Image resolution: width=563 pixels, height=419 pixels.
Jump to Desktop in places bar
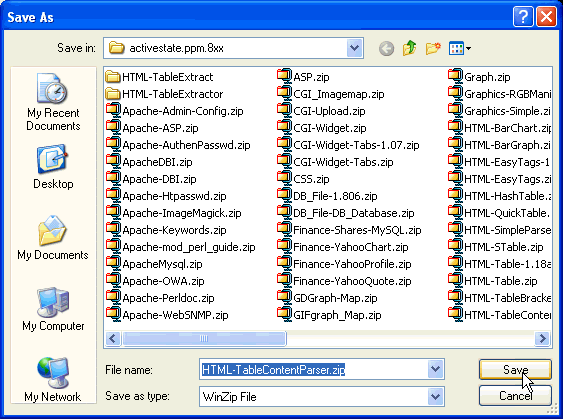coord(53,167)
